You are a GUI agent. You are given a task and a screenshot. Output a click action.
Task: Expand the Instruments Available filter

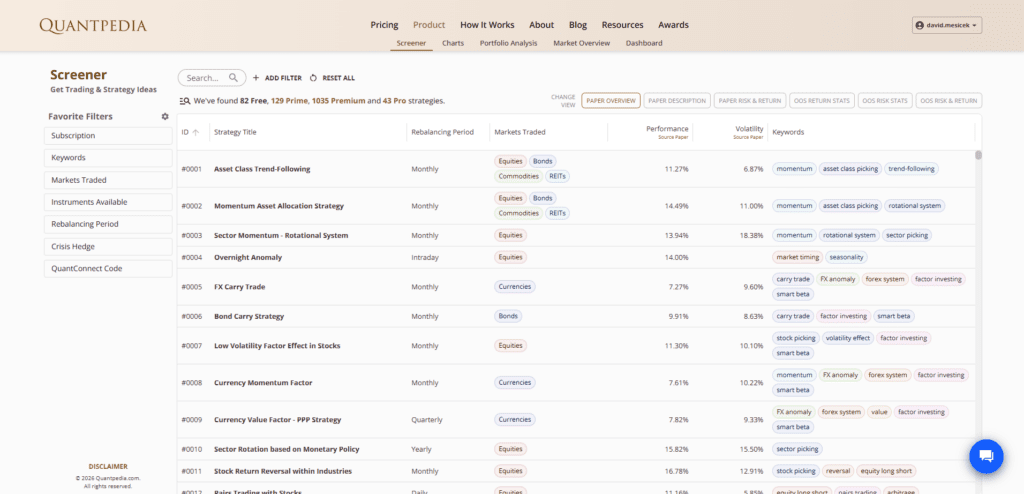pos(108,202)
